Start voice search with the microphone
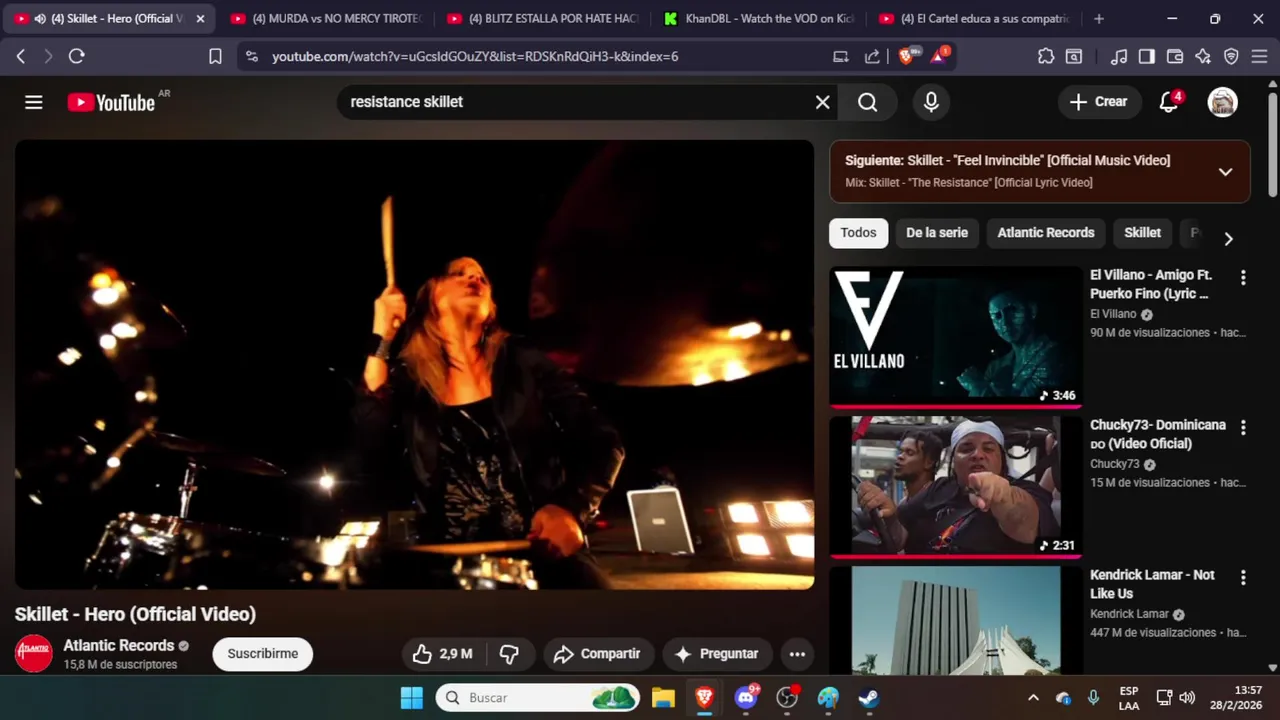 click(x=931, y=102)
